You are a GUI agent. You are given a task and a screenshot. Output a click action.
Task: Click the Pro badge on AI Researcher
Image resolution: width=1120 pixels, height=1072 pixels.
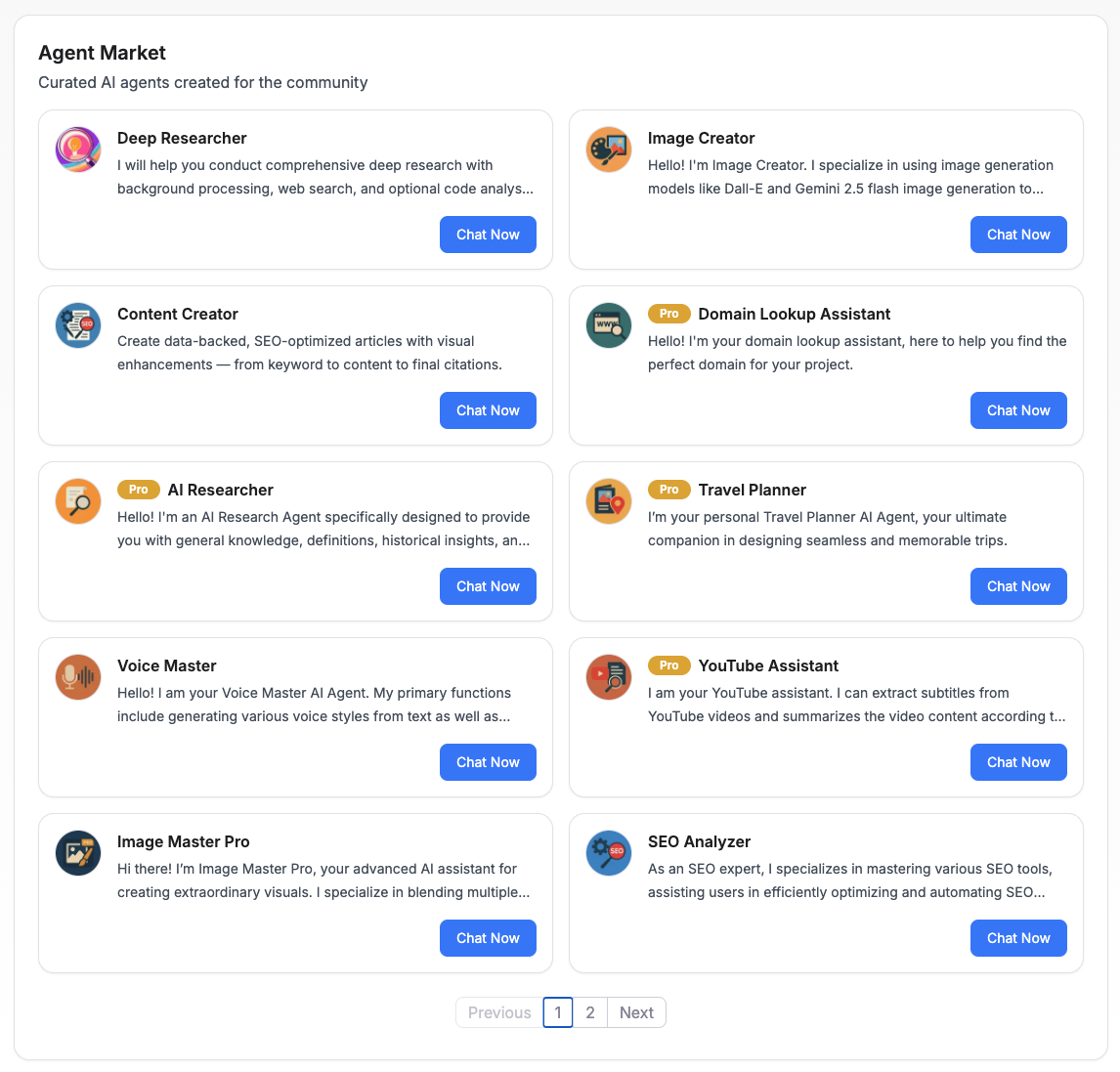click(139, 490)
